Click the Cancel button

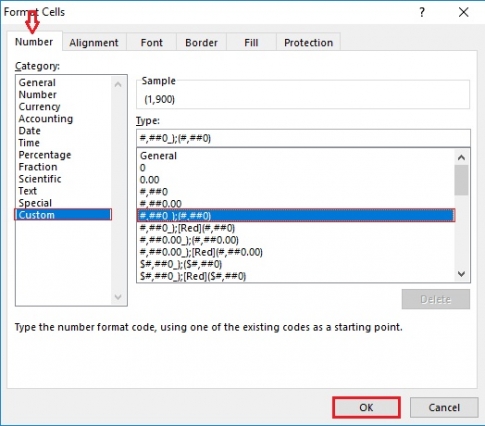(x=444, y=407)
